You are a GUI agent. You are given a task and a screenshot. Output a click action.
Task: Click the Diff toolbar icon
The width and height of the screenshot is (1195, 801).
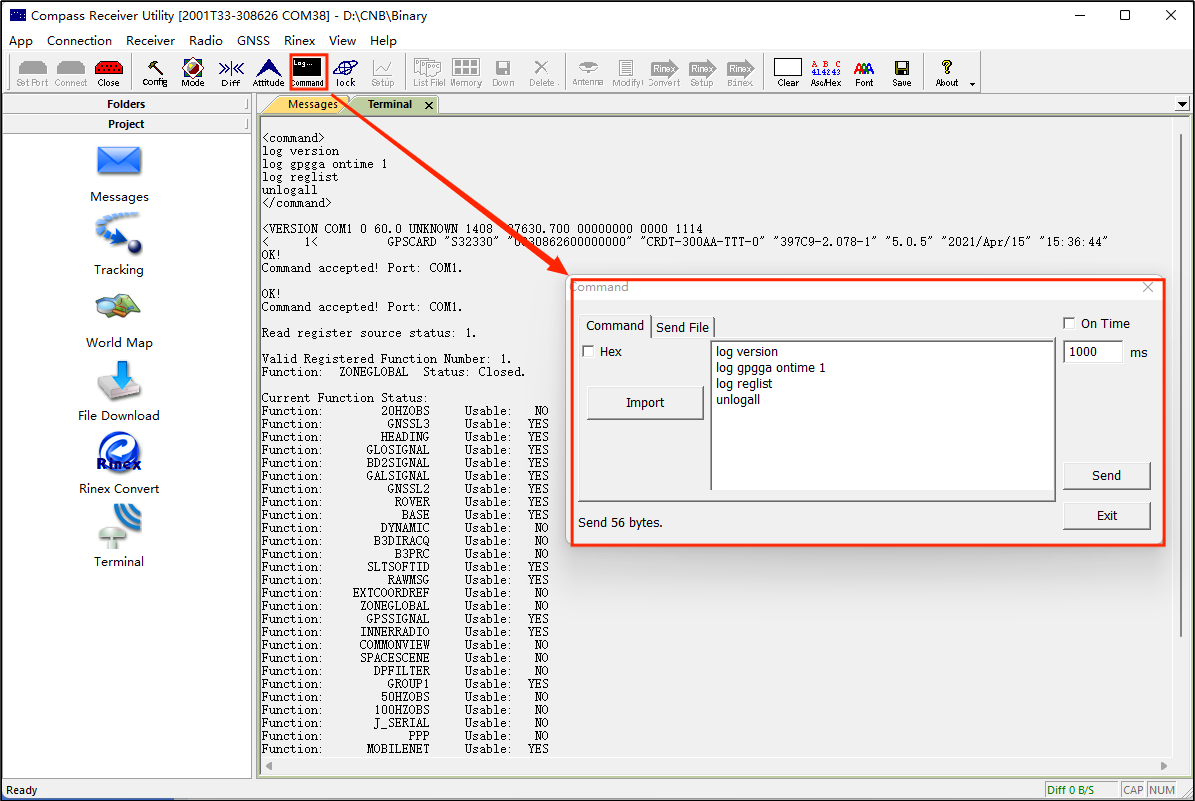[231, 73]
